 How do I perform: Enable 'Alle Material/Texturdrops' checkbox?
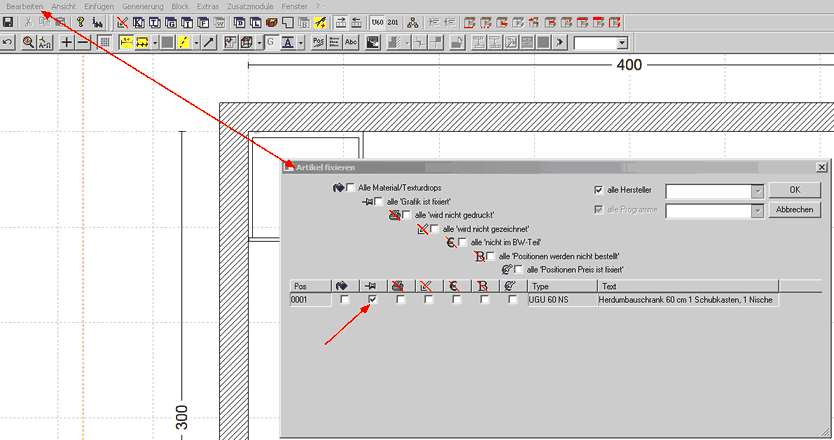350,188
